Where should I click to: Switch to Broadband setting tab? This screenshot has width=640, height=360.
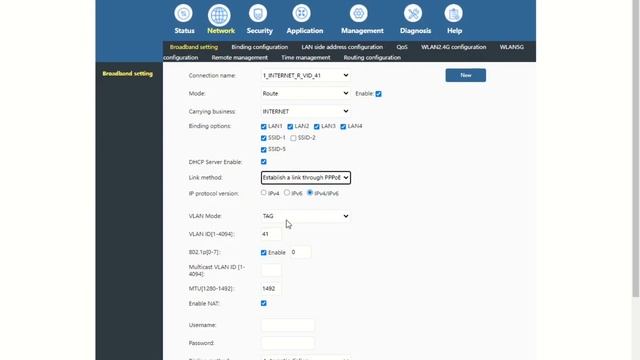[194, 47]
